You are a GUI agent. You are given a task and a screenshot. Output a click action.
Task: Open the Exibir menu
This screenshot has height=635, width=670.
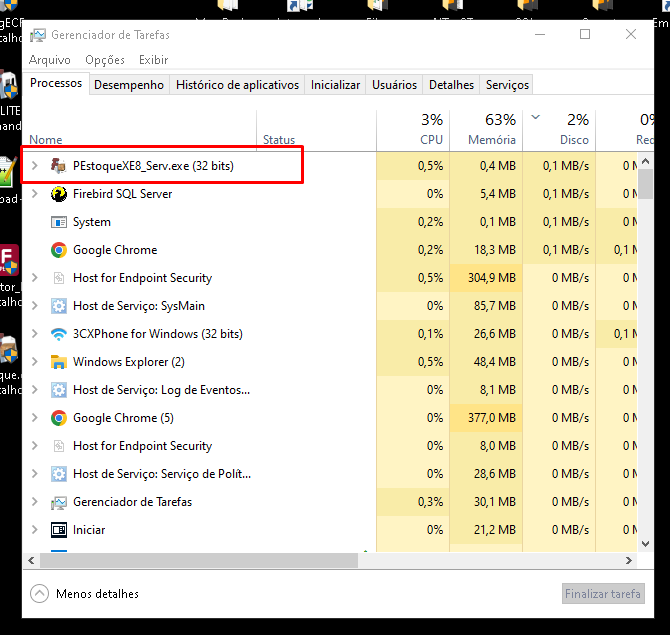(x=153, y=60)
